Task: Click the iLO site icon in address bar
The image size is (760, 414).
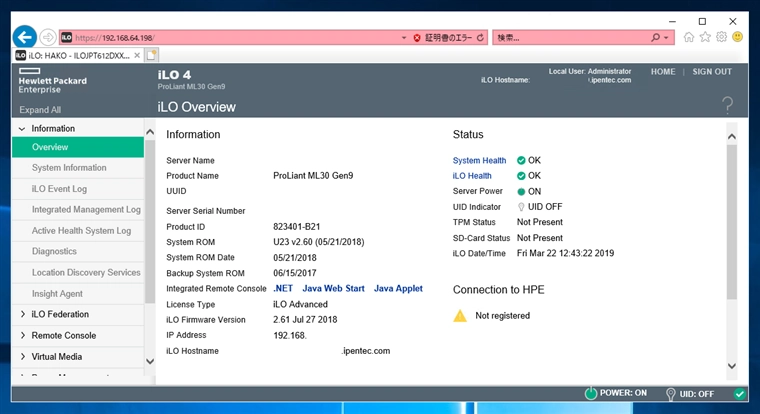Action: coord(66,37)
